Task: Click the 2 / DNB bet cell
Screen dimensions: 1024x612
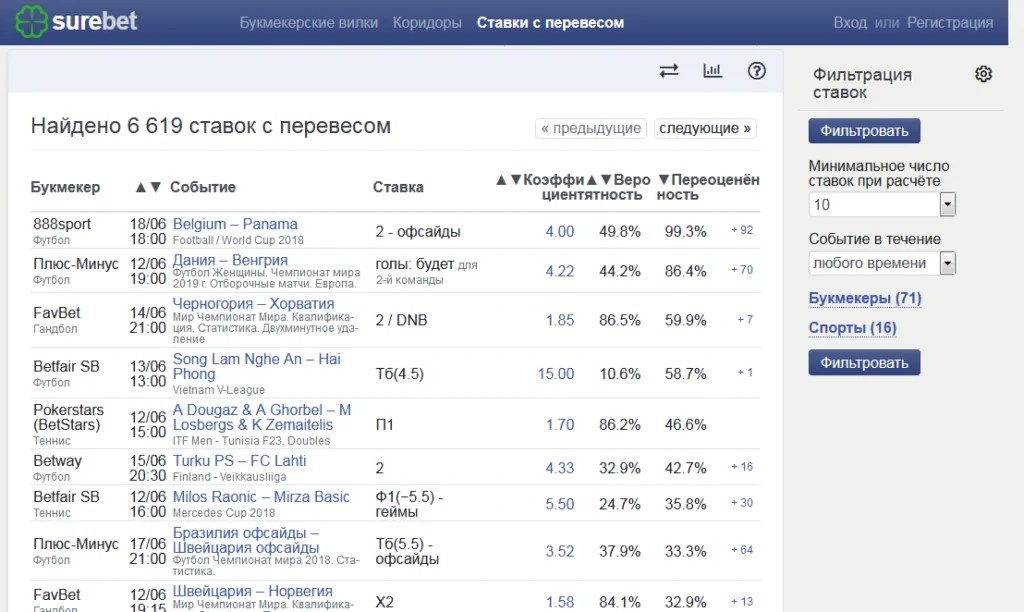Action: [x=401, y=320]
